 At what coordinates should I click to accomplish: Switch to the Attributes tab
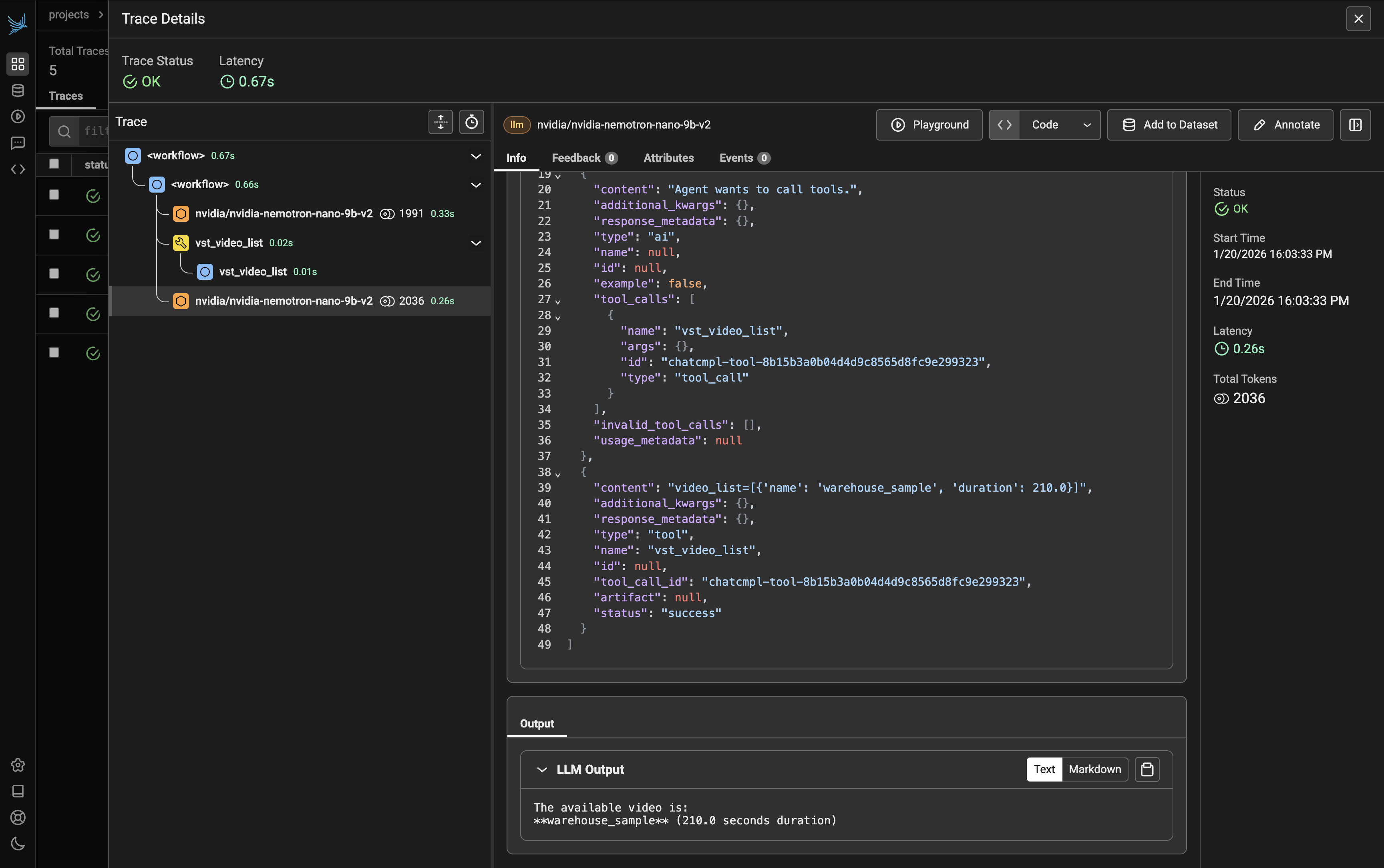pos(668,158)
